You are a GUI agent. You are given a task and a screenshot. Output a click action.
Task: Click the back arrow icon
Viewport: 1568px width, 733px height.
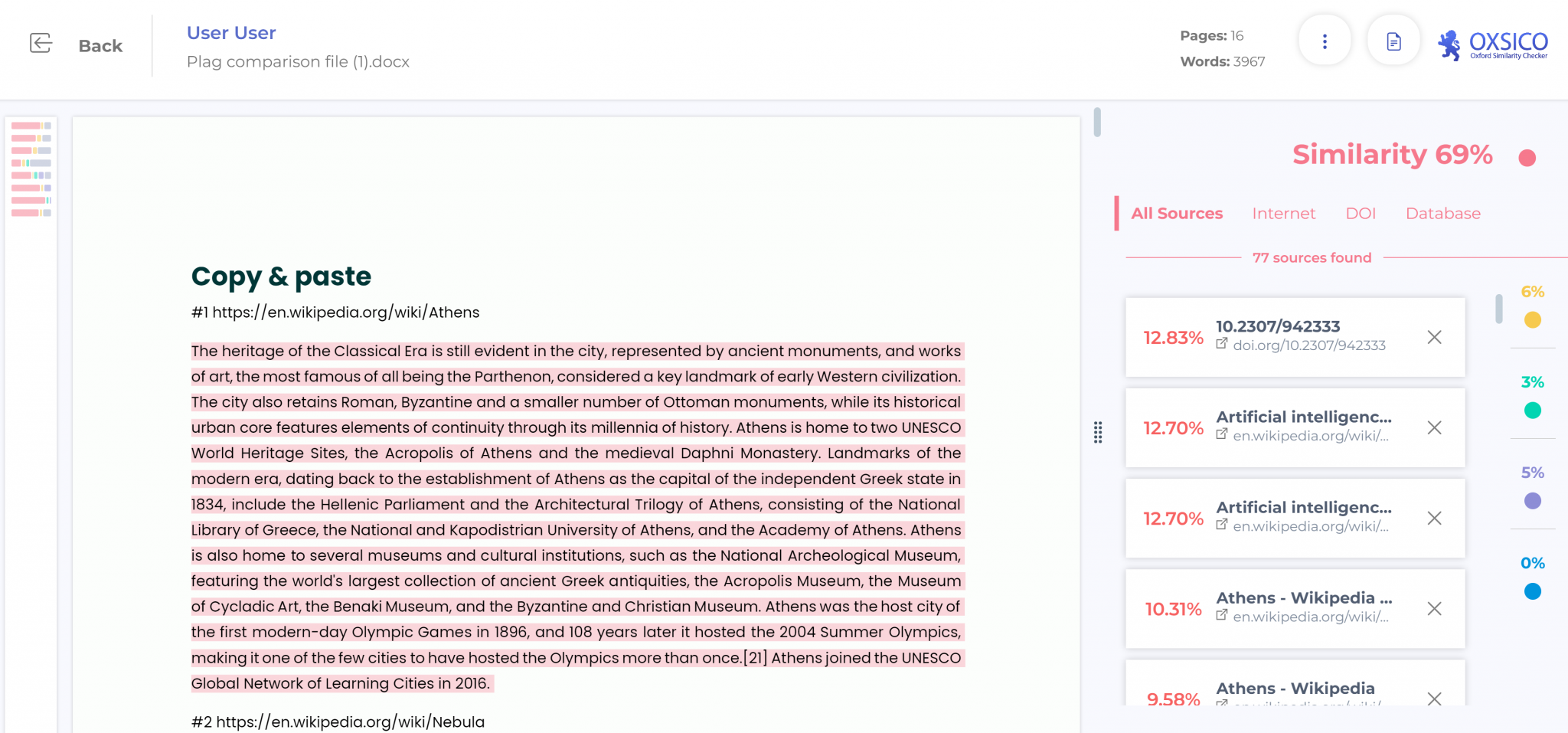[40, 44]
